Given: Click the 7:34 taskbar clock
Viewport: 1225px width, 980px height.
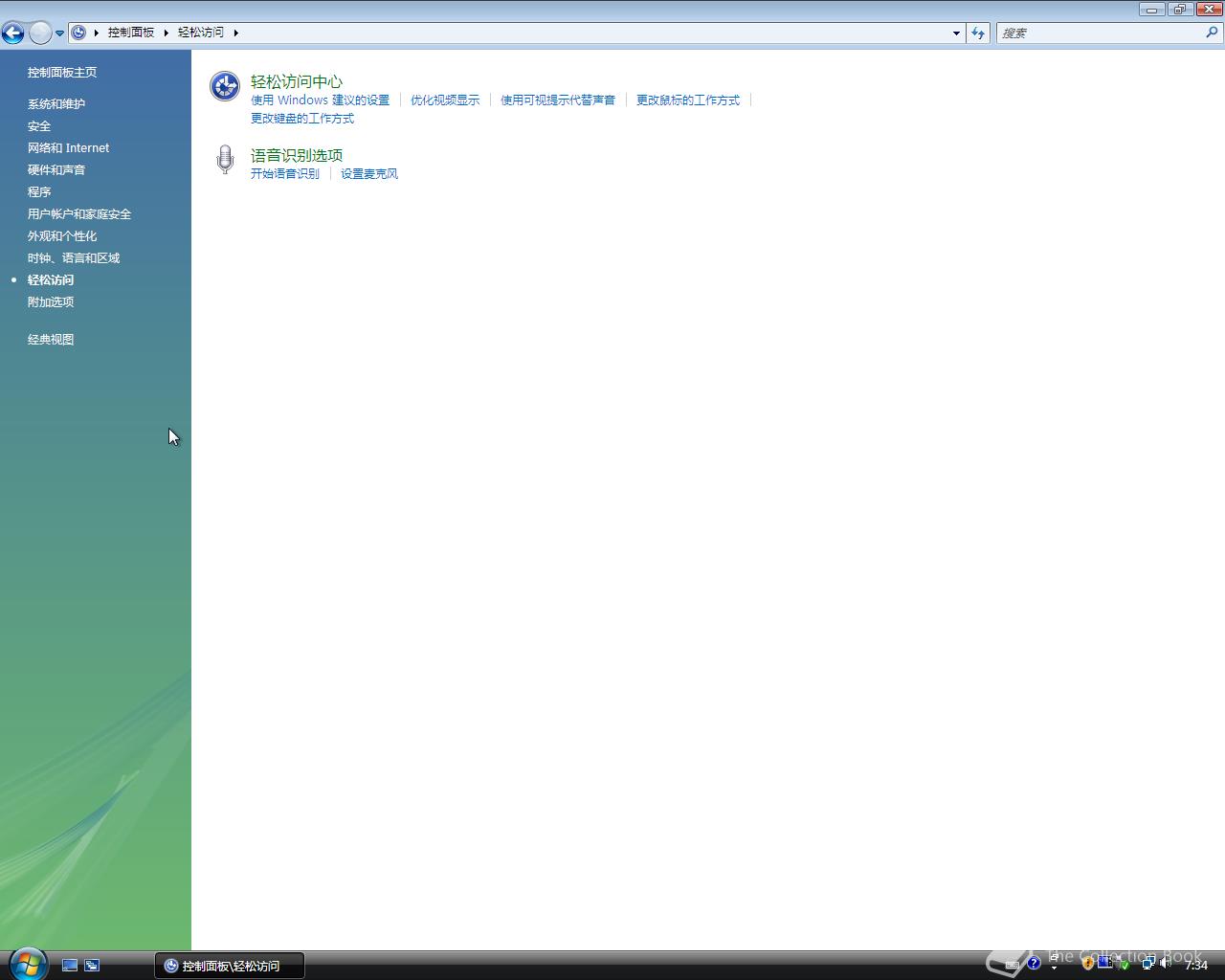Looking at the screenshot, I should pyautogui.click(x=1196, y=966).
